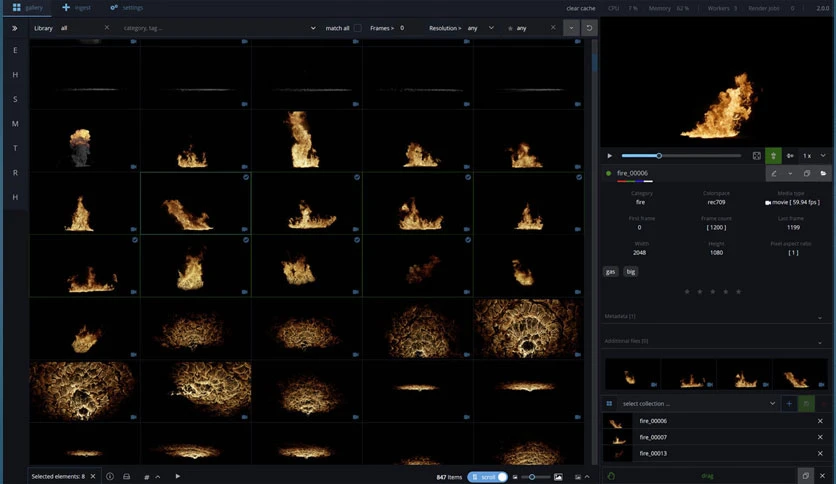Set the preview playback scrubber position
Image resolution: width=836 pixels, height=484 pixels.
(659, 156)
